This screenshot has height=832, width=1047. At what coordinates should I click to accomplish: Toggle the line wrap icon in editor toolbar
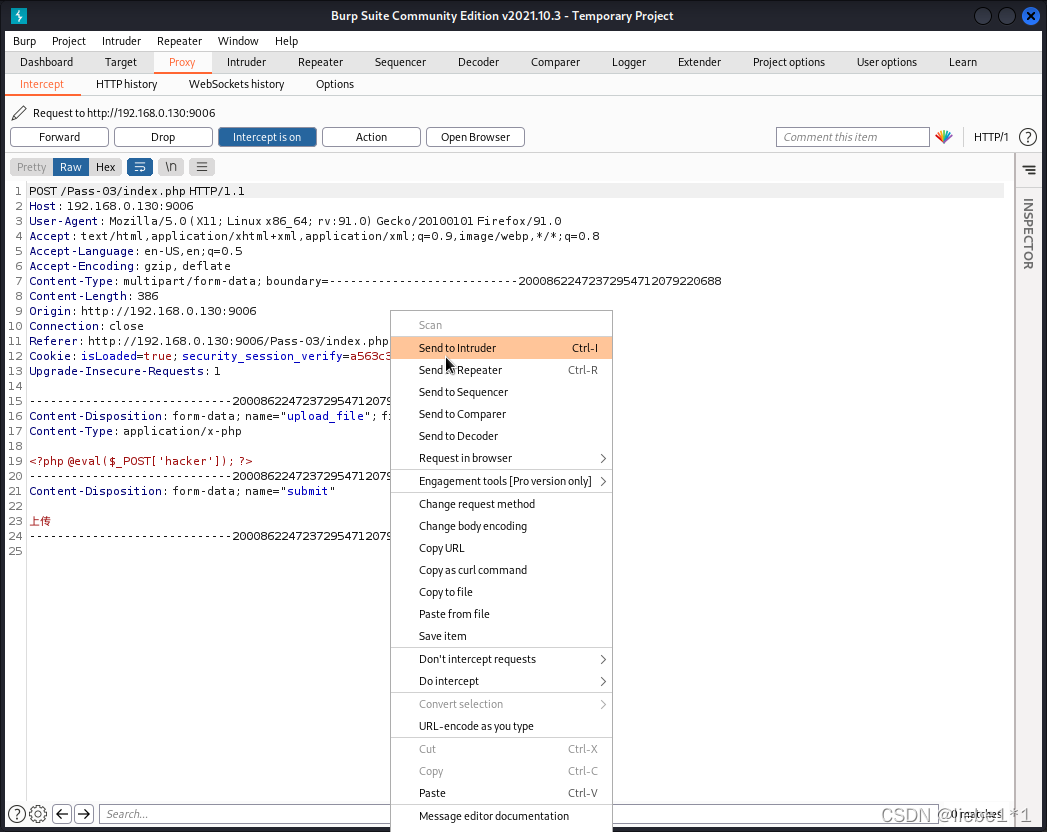point(140,167)
